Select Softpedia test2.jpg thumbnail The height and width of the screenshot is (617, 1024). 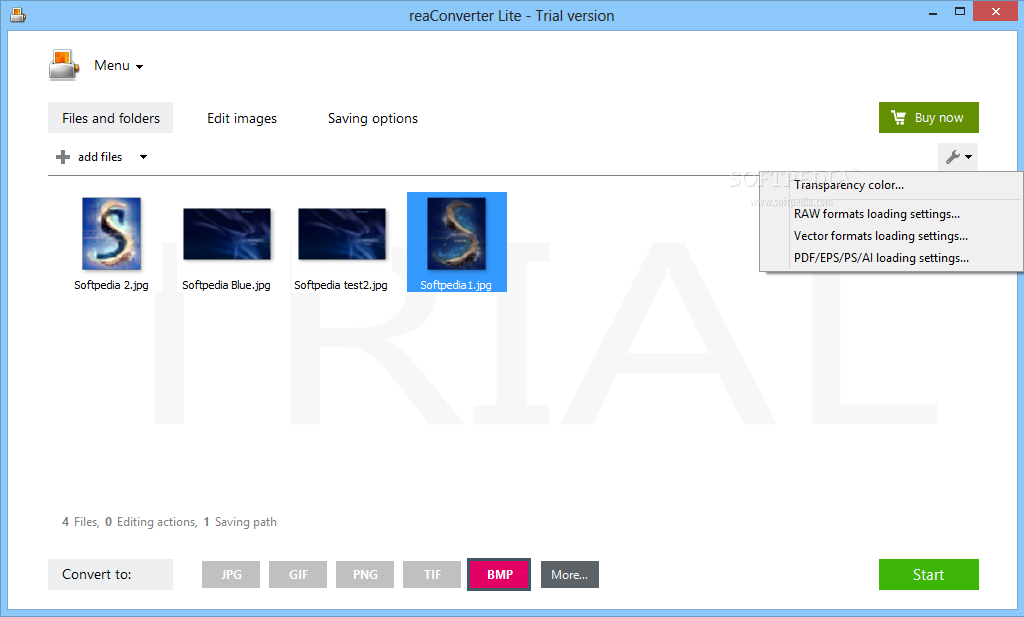tap(342, 234)
